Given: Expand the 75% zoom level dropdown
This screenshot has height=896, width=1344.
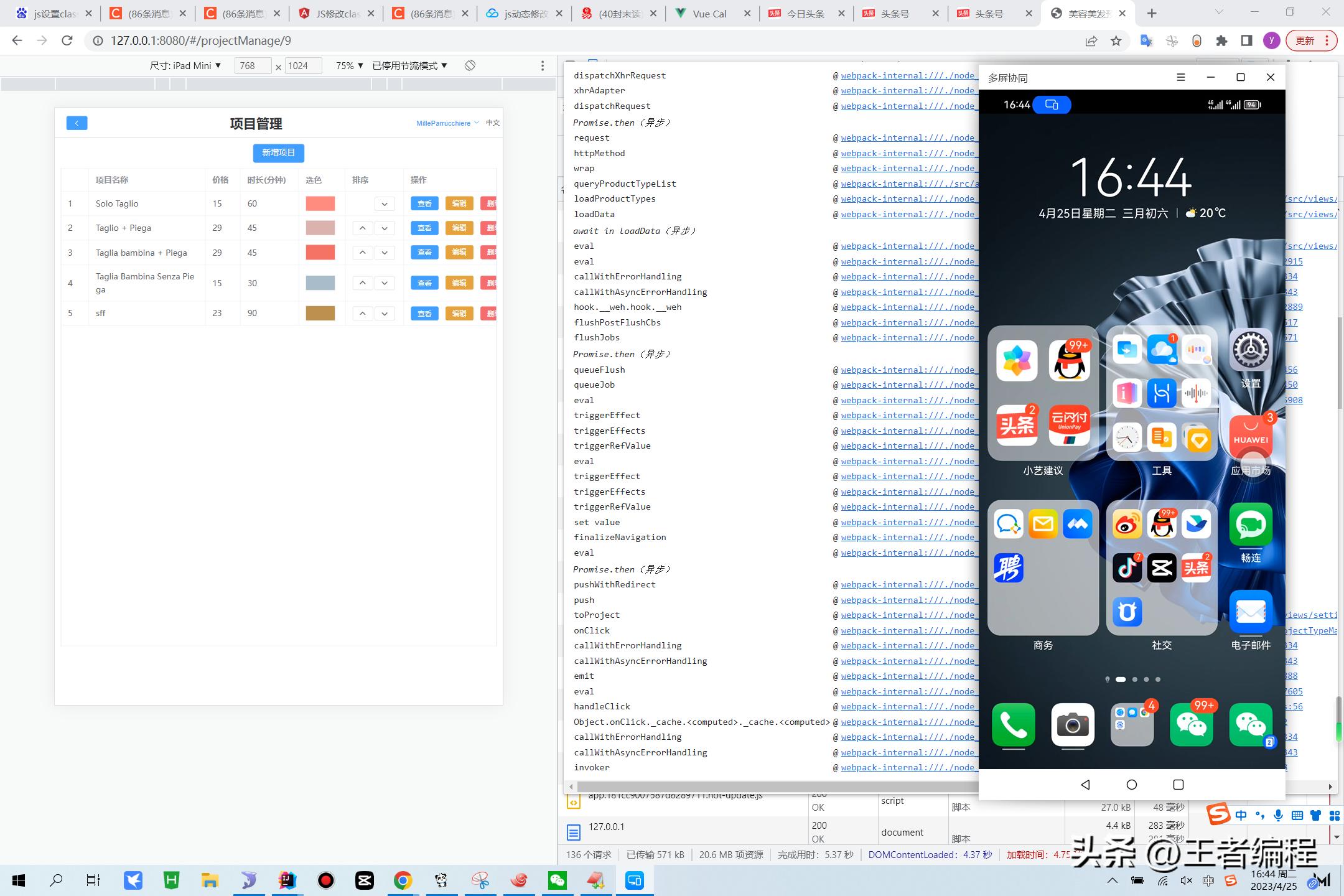Looking at the screenshot, I should tap(349, 65).
